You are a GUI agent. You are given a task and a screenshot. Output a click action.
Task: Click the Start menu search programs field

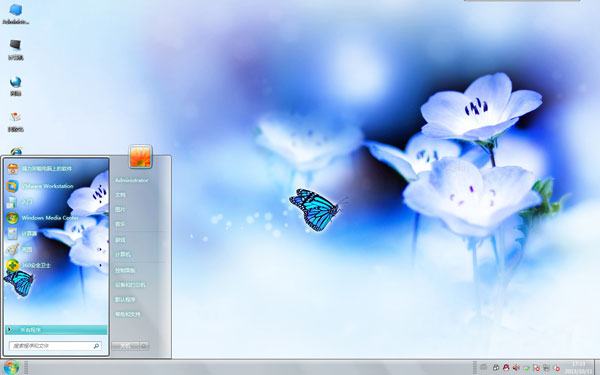click(55, 346)
